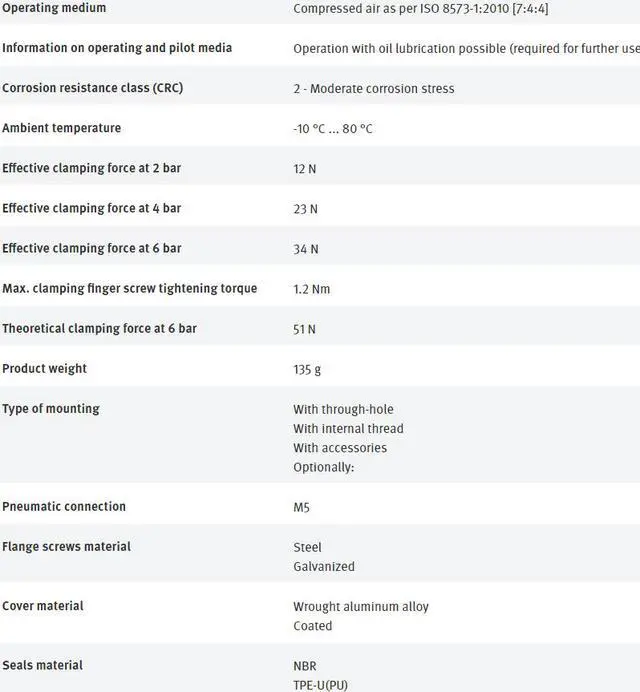Image resolution: width=640 pixels, height=692 pixels.
Task: Click the "Operating medium" label
Action: point(54,8)
